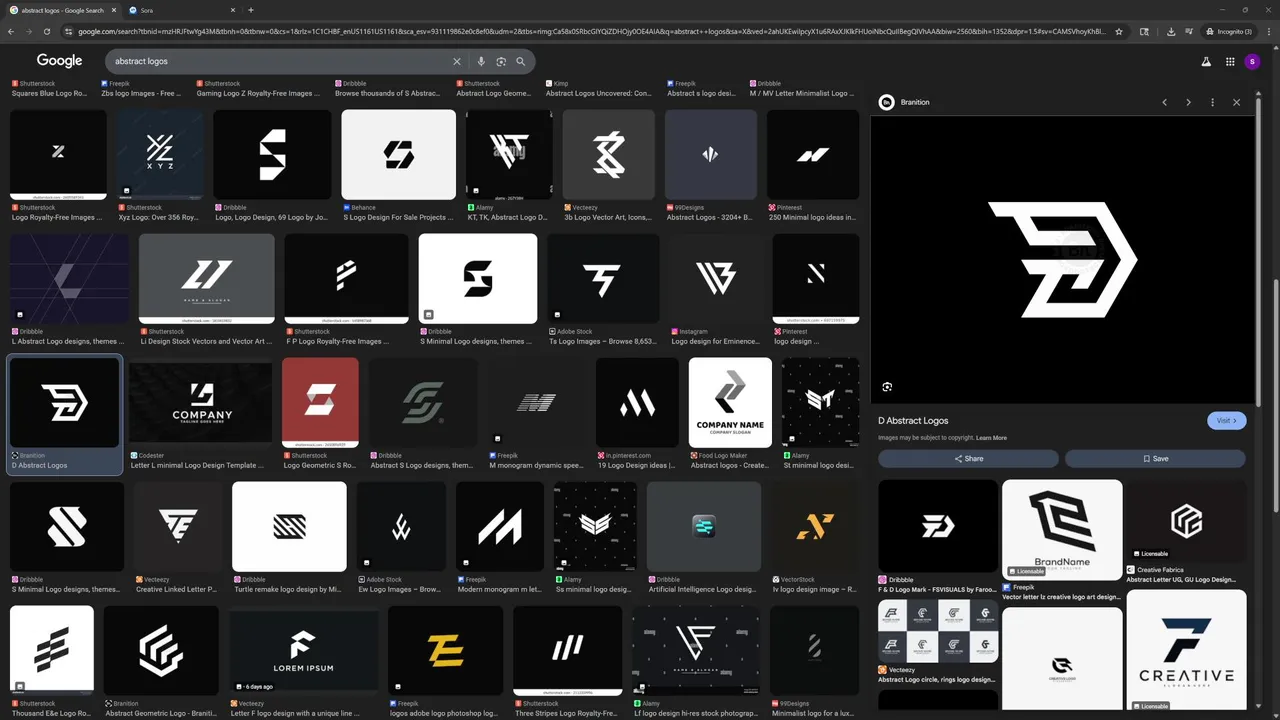The height and width of the screenshot is (720, 1280).
Task: Open the COMPANY letter L logo thumbnail
Action: 200,402
